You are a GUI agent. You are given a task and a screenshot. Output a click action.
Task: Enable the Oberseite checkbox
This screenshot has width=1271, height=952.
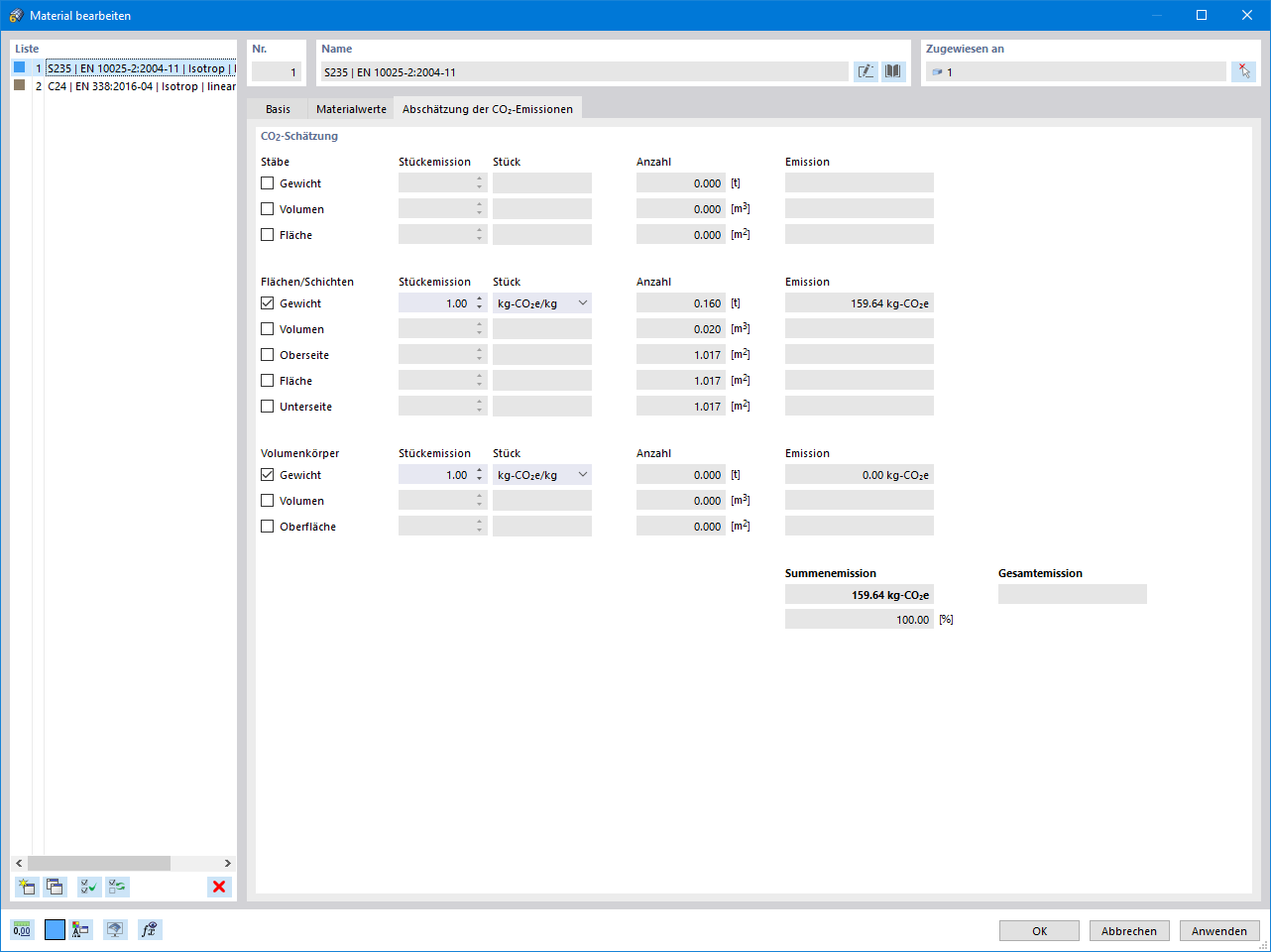(x=267, y=354)
